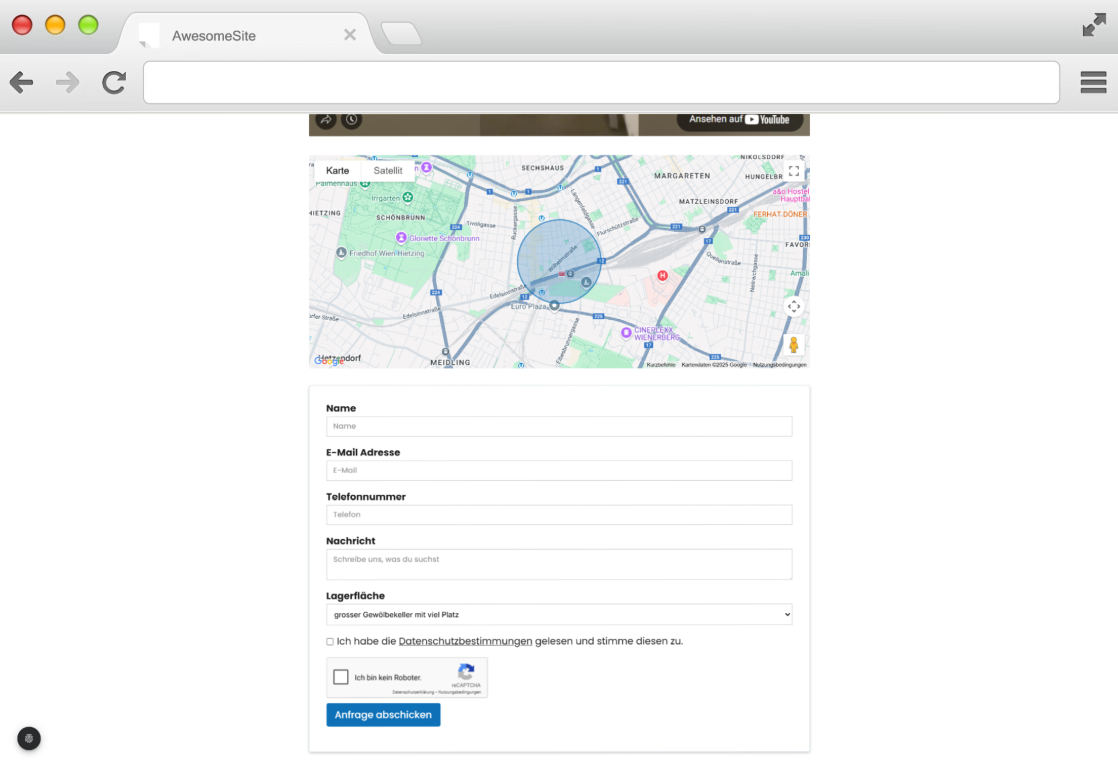Click the Irrgarten green marker on the map
Screen dimensions: 1118x768
coord(408,197)
